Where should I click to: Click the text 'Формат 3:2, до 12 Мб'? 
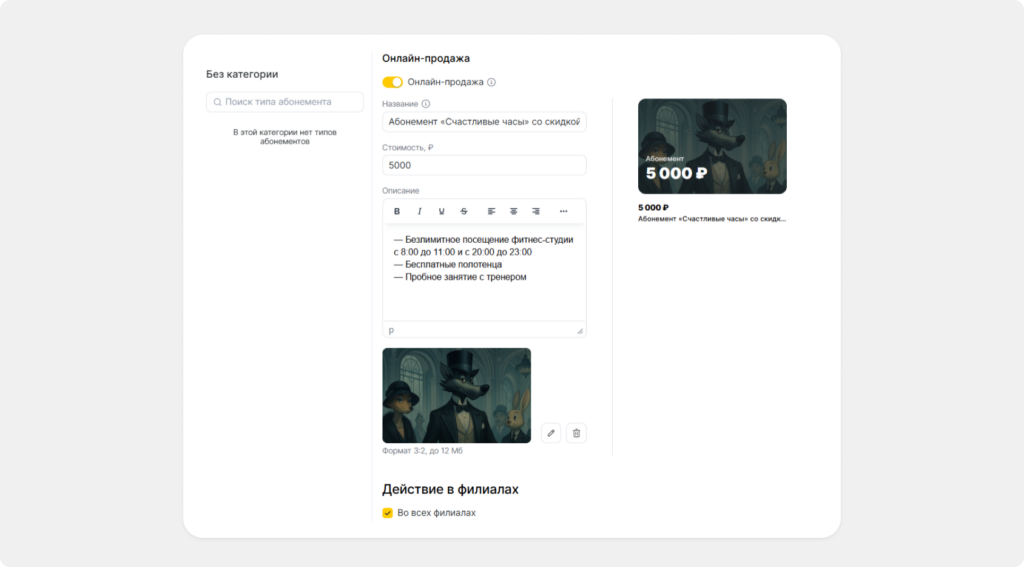tap(423, 451)
